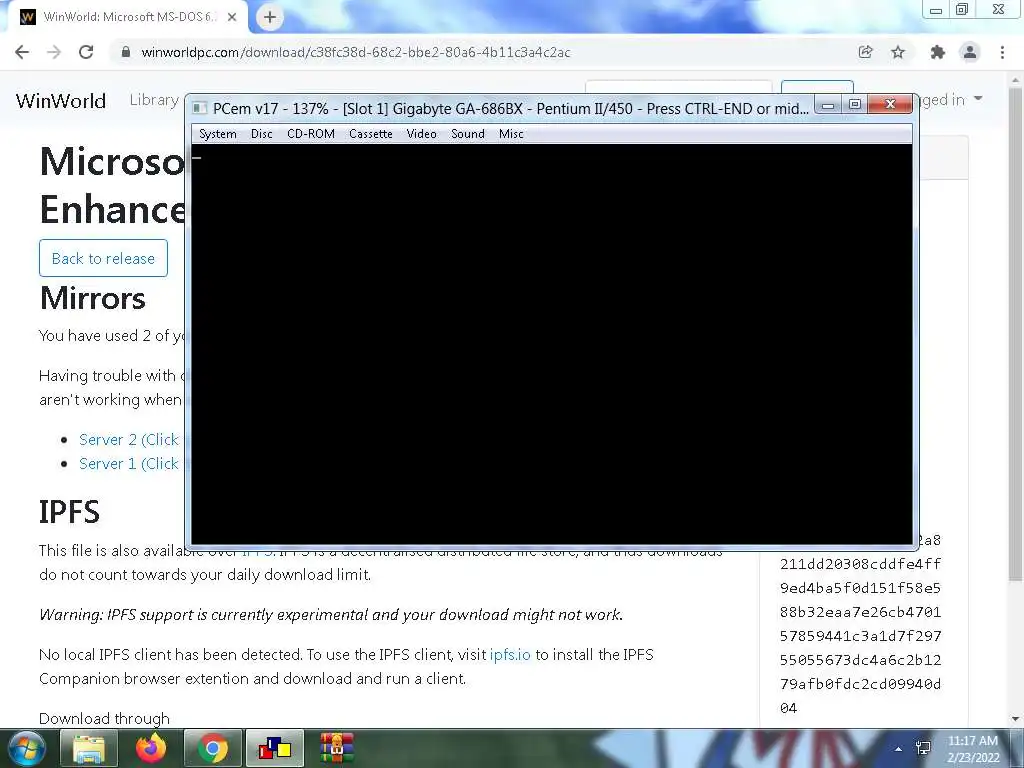This screenshot has height=768, width=1024.
Task: Open Chrome extensions puzzle icon
Action: pyautogui.click(x=938, y=52)
